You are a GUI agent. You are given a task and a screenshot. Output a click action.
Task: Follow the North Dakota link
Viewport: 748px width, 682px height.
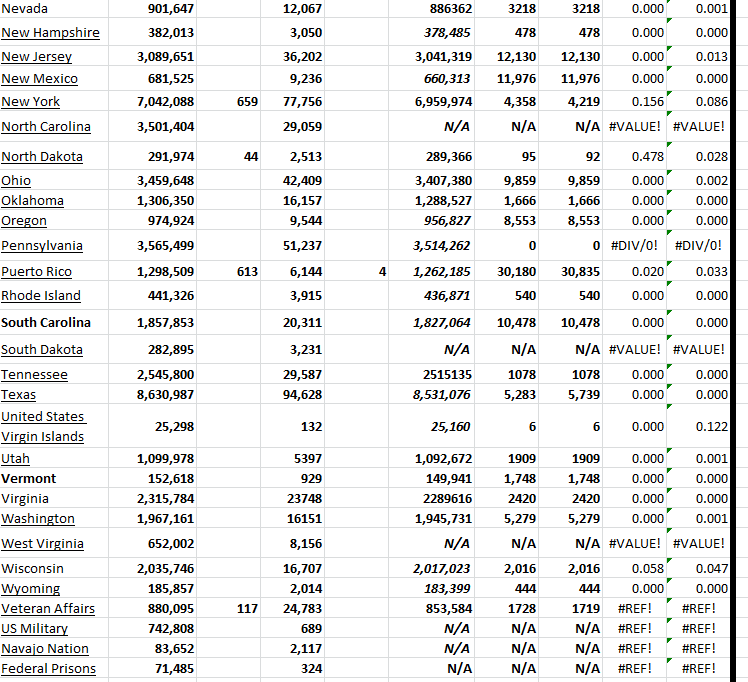pyautogui.click(x=42, y=157)
